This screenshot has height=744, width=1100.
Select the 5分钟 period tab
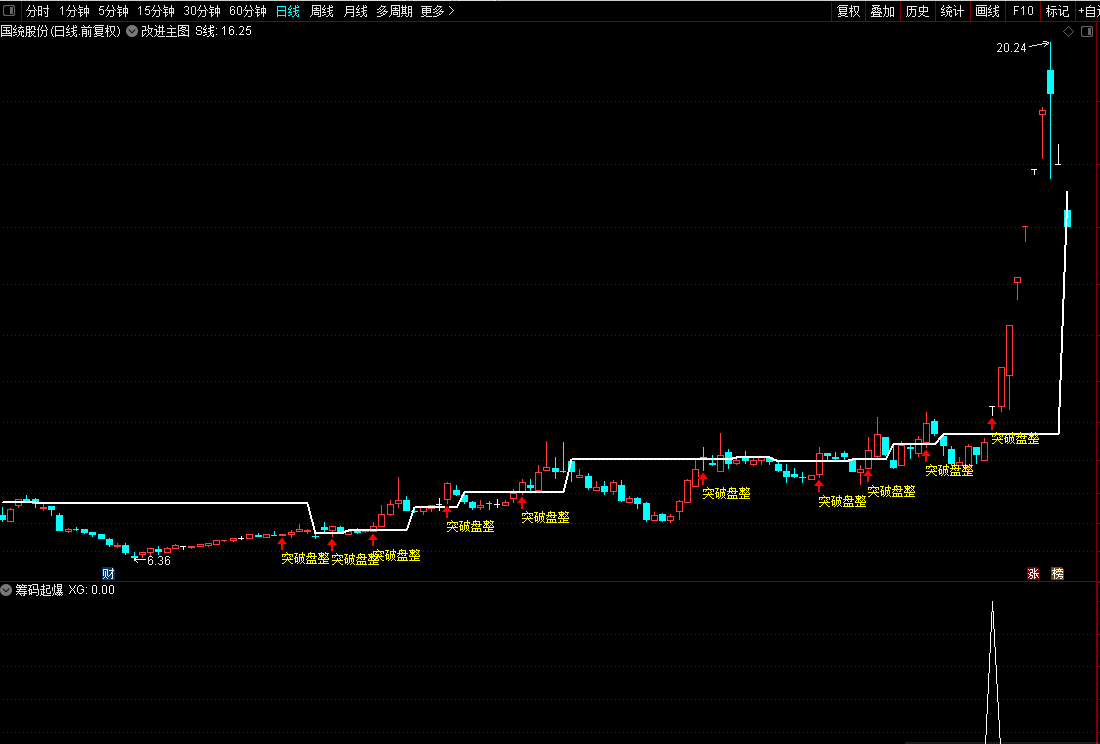pos(113,11)
